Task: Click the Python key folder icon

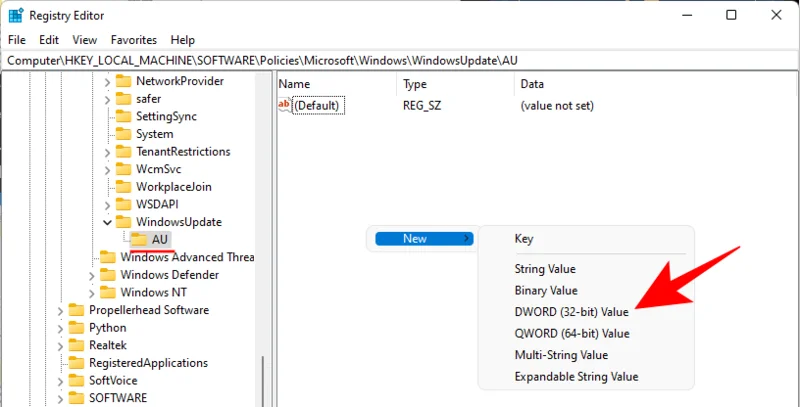Action: (76, 327)
